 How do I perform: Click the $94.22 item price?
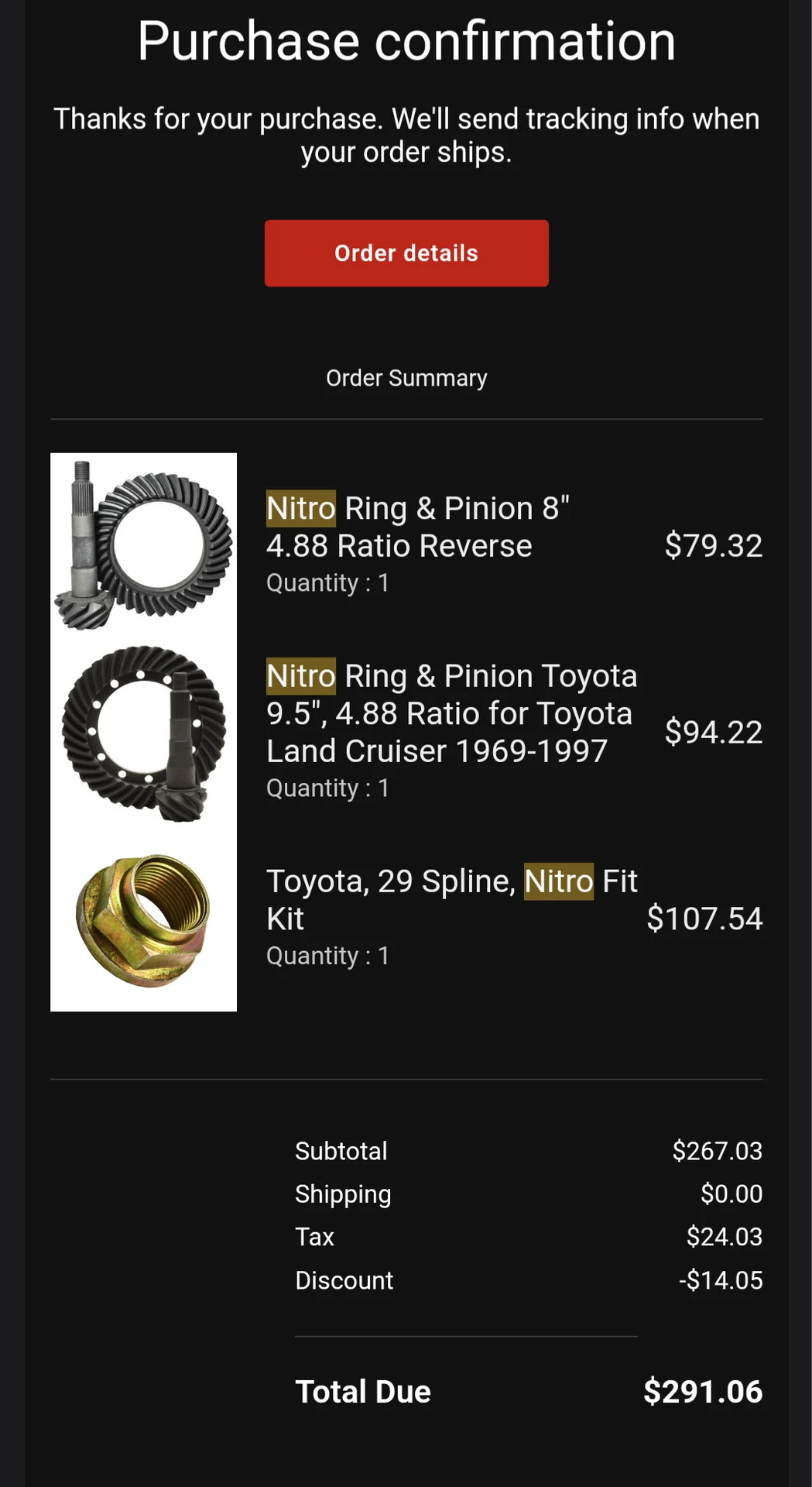[713, 732]
